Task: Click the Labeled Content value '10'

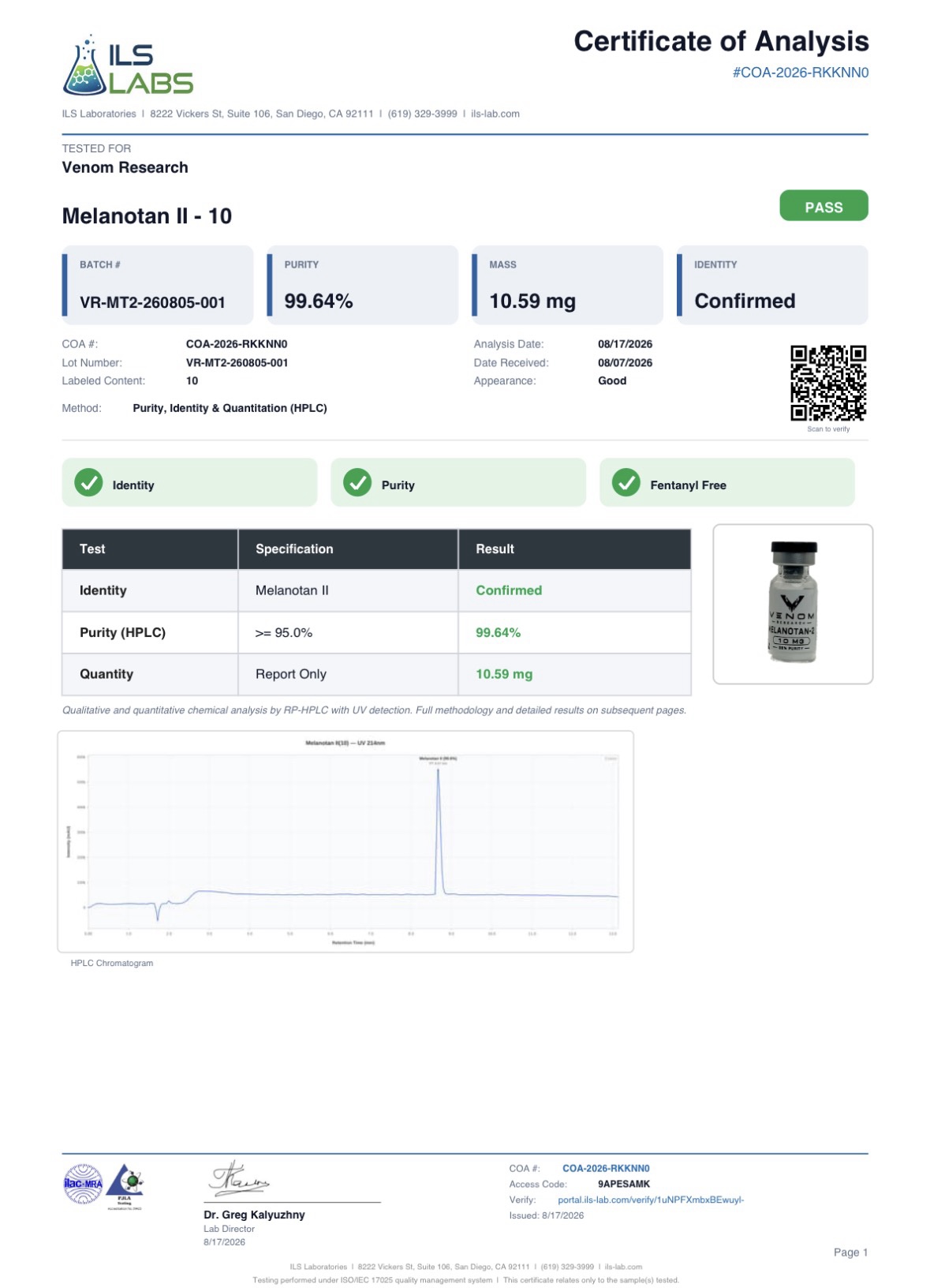Action: click(192, 380)
